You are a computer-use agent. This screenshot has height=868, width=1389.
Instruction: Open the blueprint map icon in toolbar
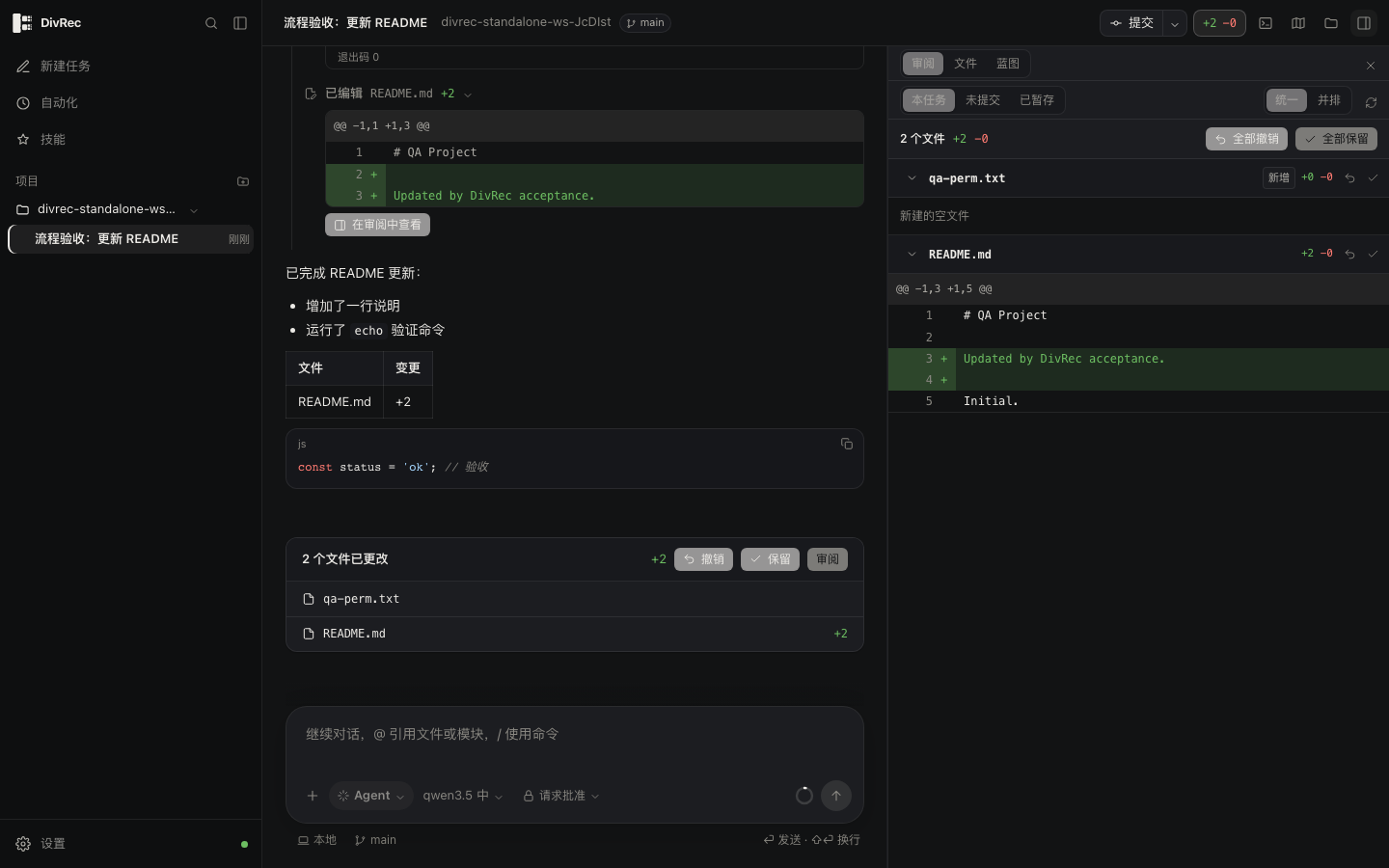coord(1298,23)
